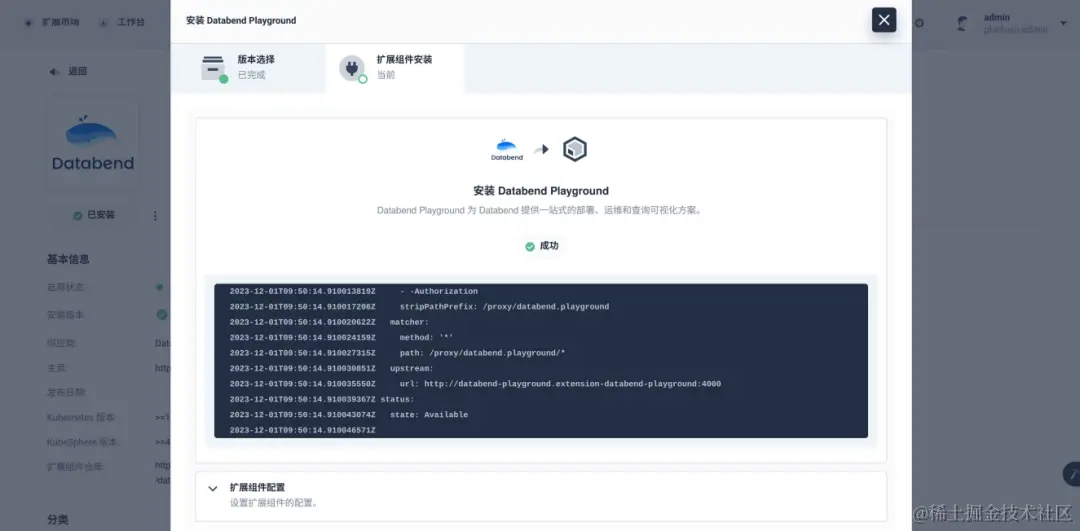
Task: Click the log line 'state: Available'
Action: 349,415
